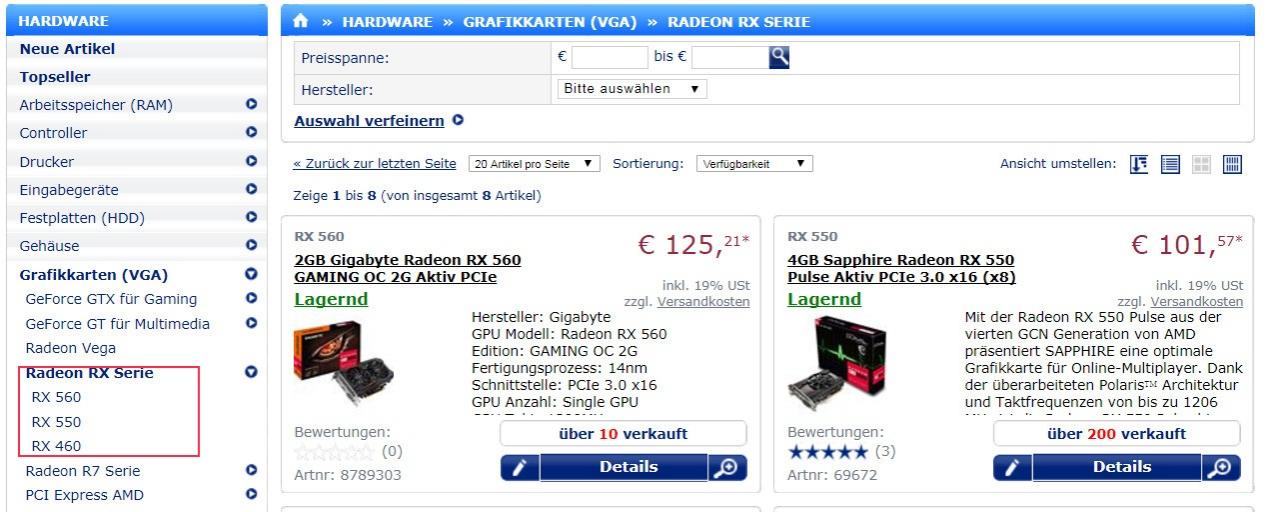
Task: Open the Sortierung 'Verfügbarkeit' dropdown
Action: click(754, 164)
